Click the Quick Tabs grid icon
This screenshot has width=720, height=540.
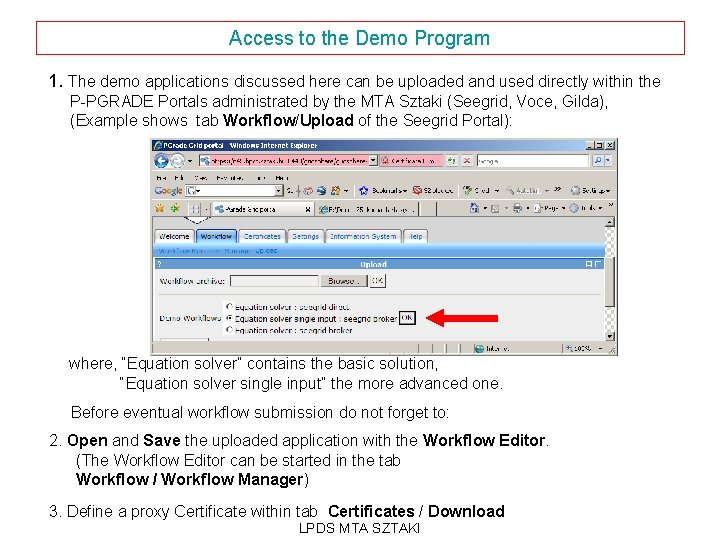tap(194, 209)
